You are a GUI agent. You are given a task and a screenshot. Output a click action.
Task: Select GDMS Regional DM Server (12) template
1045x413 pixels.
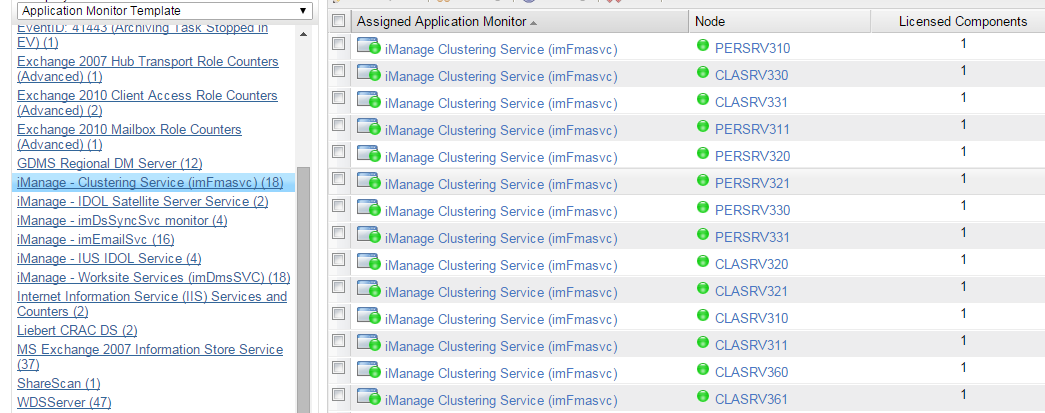[x=110, y=163]
